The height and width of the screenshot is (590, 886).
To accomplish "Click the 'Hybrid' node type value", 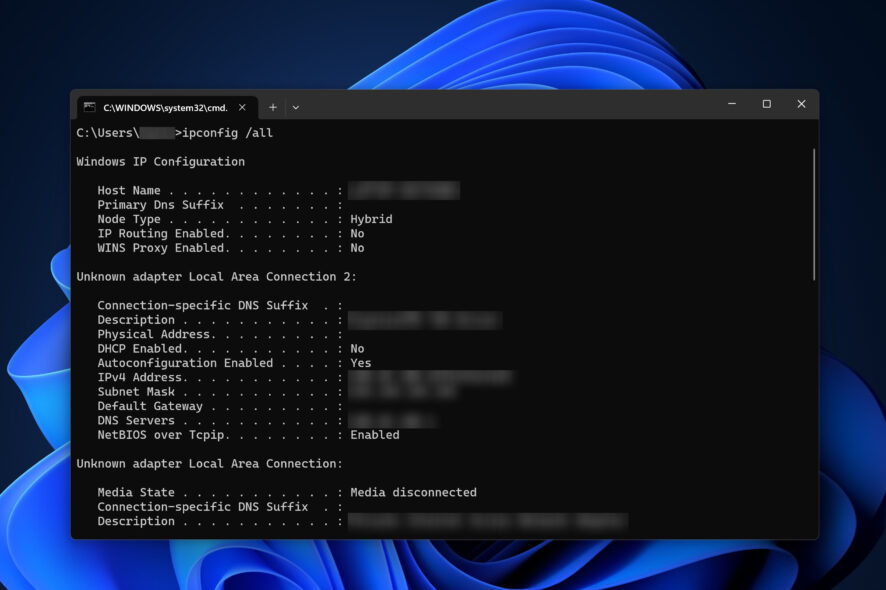I will [x=371, y=219].
